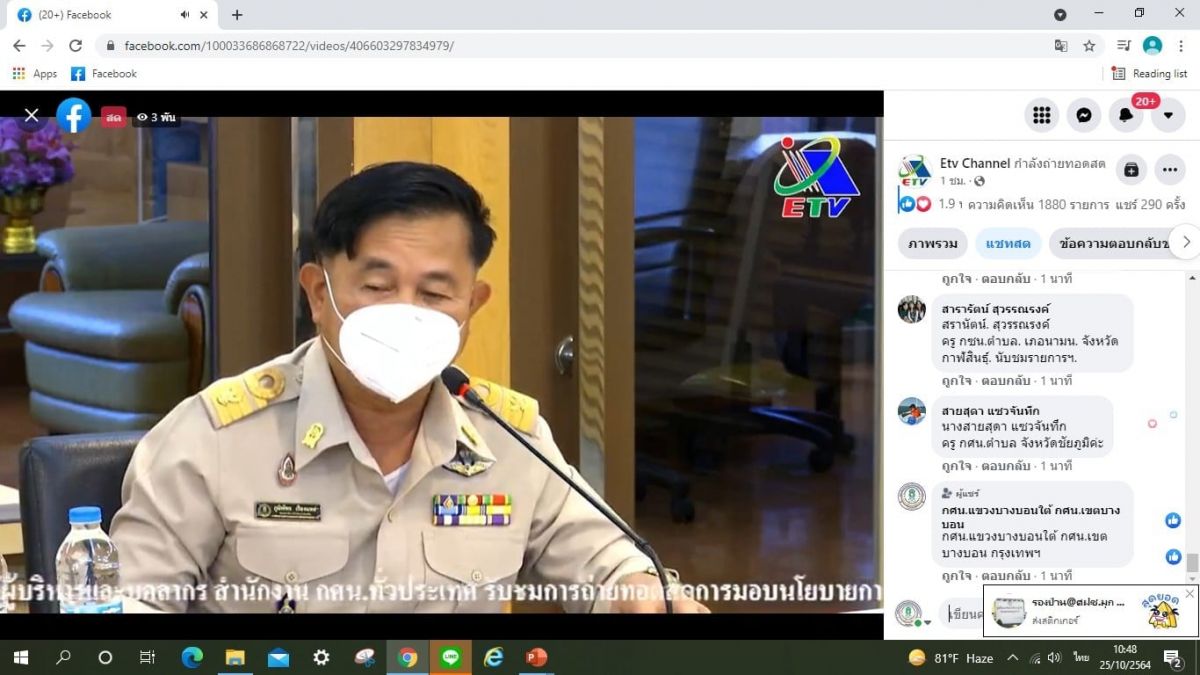Screen dimensions: 1200x675
Task: Save the video using bookmark icon
Action: [1131, 170]
